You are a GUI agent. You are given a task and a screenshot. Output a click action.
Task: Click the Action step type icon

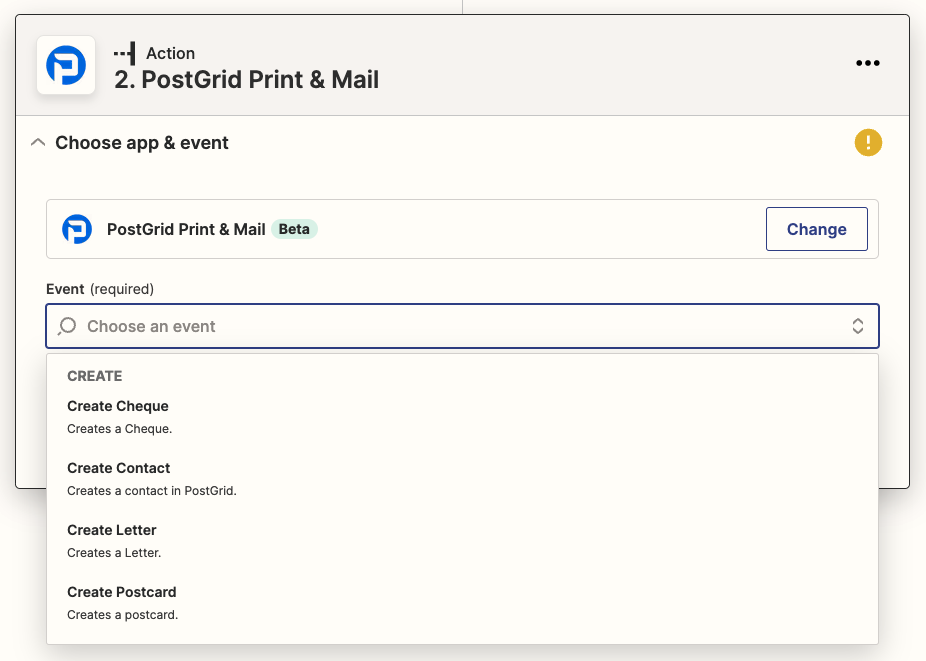pos(125,53)
